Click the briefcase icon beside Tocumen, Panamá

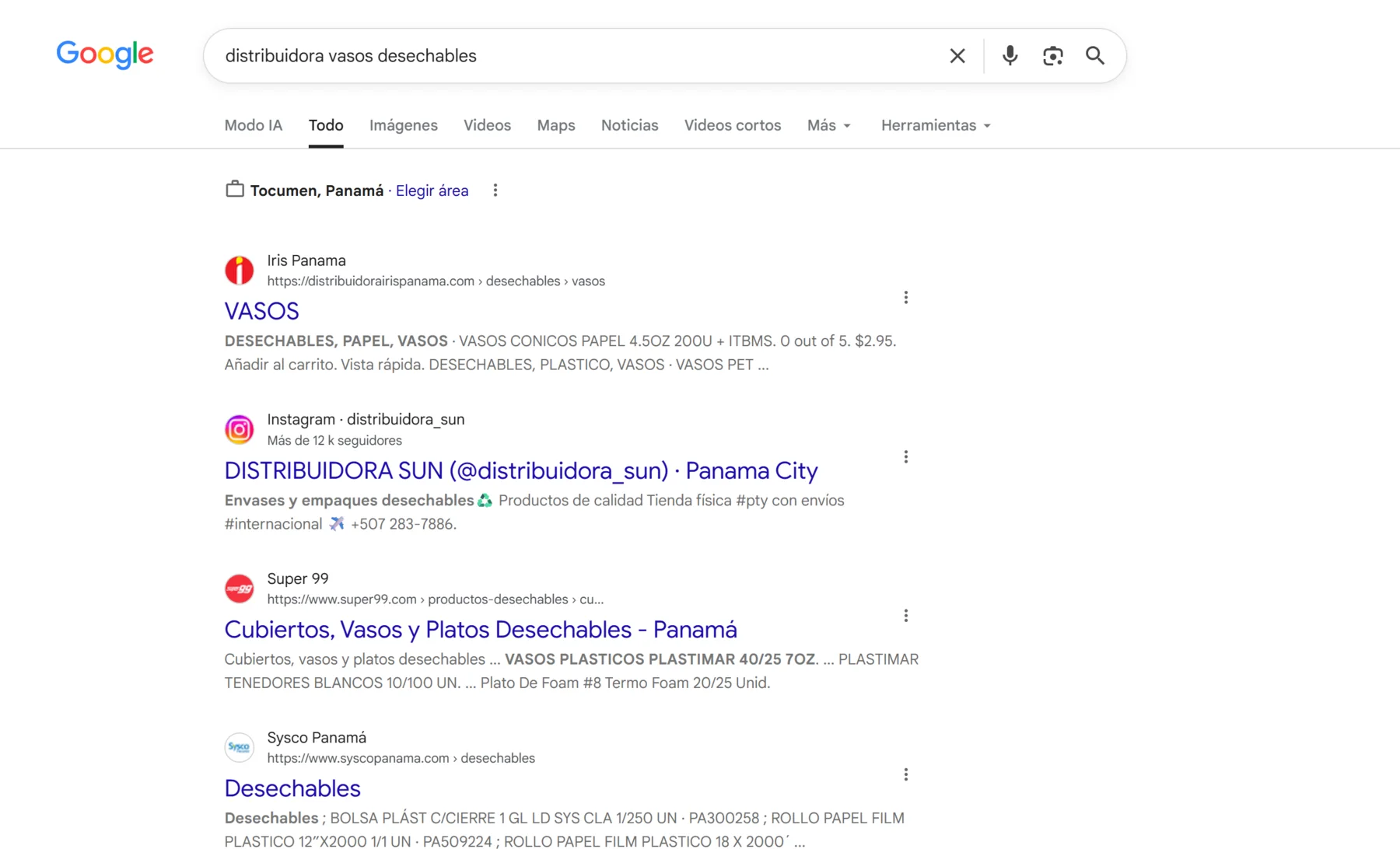[235, 190]
